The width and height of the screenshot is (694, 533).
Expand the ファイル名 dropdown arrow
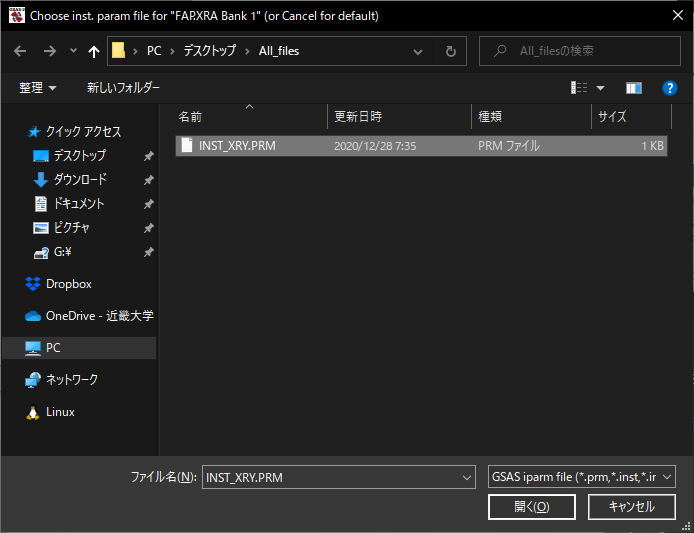(x=467, y=478)
